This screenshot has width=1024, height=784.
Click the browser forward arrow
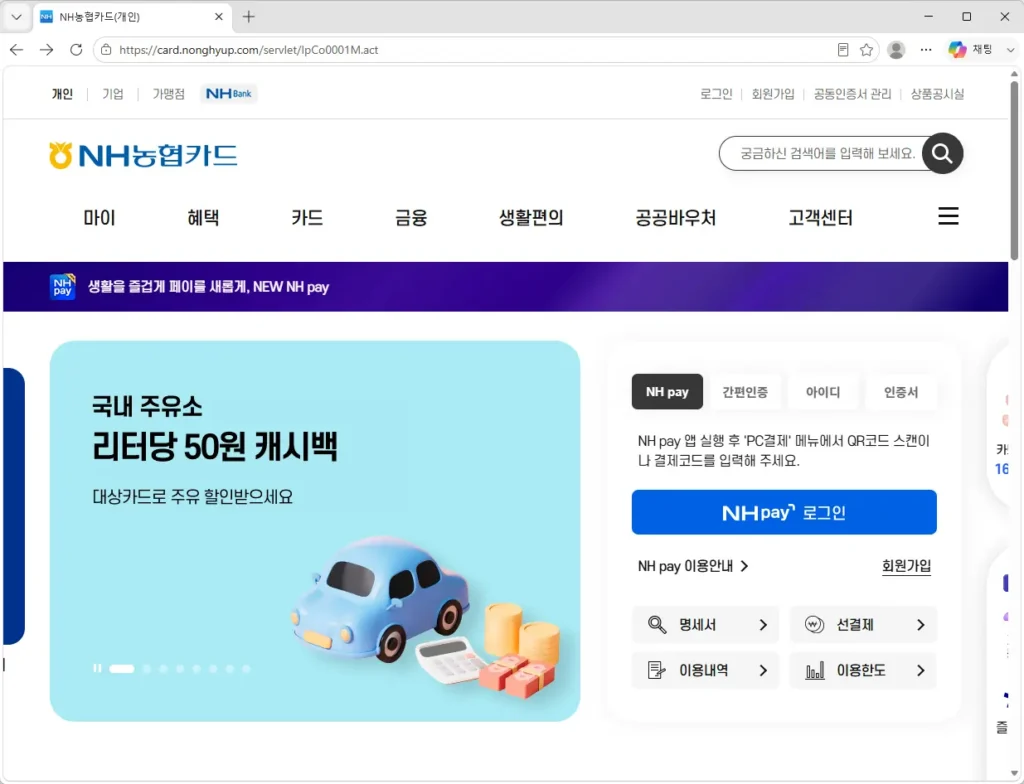pos(46,50)
